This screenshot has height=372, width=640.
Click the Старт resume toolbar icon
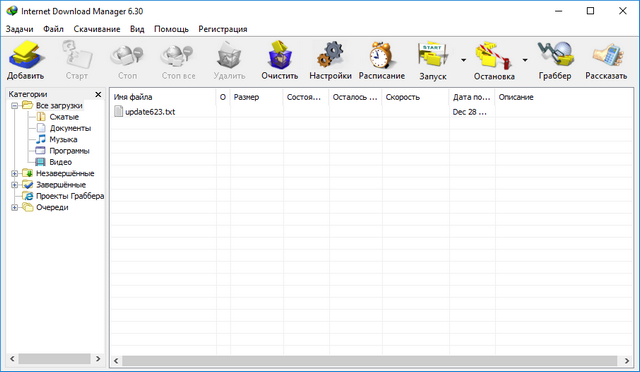[x=77, y=55]
